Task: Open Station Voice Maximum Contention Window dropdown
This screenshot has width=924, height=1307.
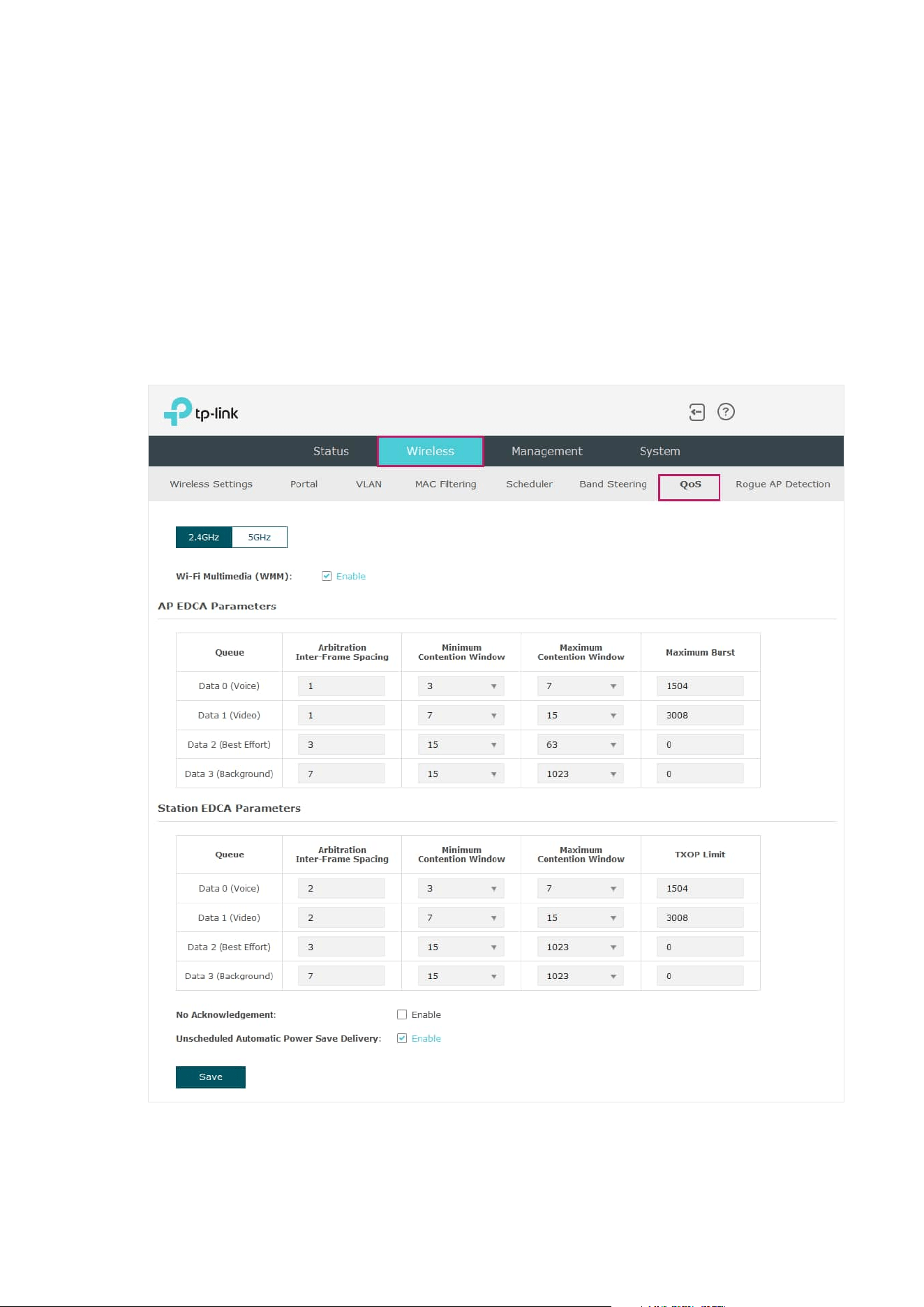Action: [x=580, y=889]
